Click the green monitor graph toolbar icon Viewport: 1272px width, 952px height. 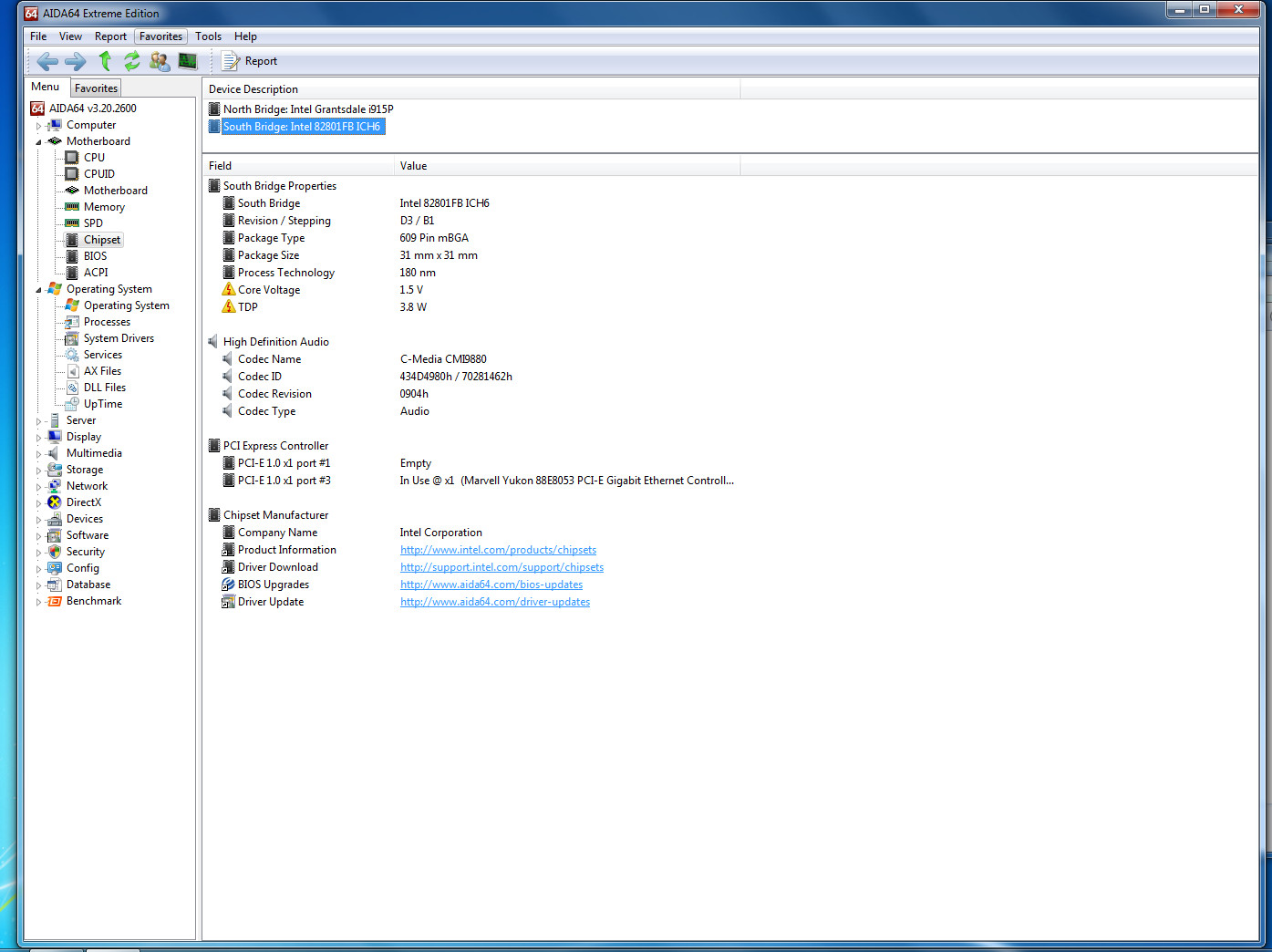tap(188, 61)
